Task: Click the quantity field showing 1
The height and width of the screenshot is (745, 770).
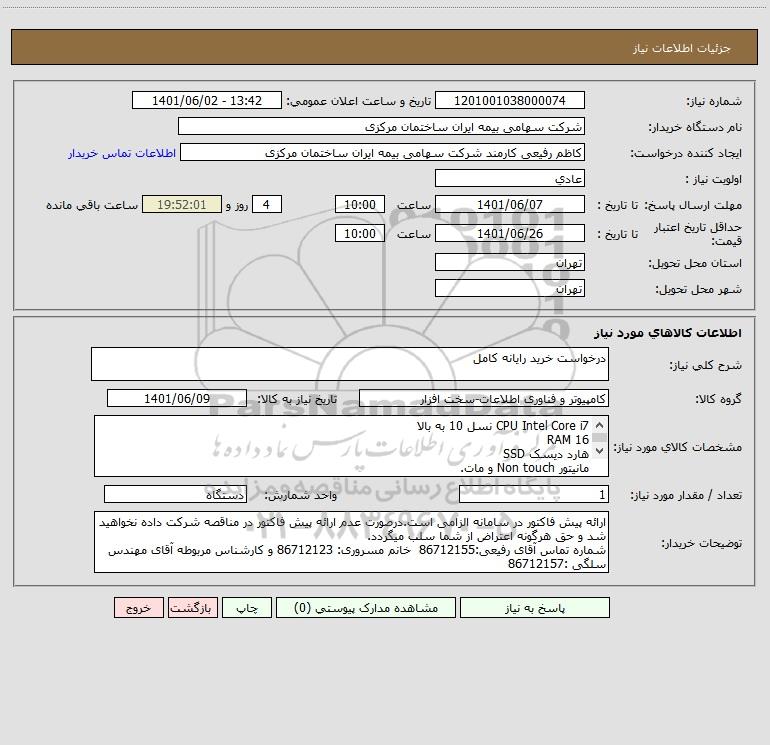Action: click(534, 494)
